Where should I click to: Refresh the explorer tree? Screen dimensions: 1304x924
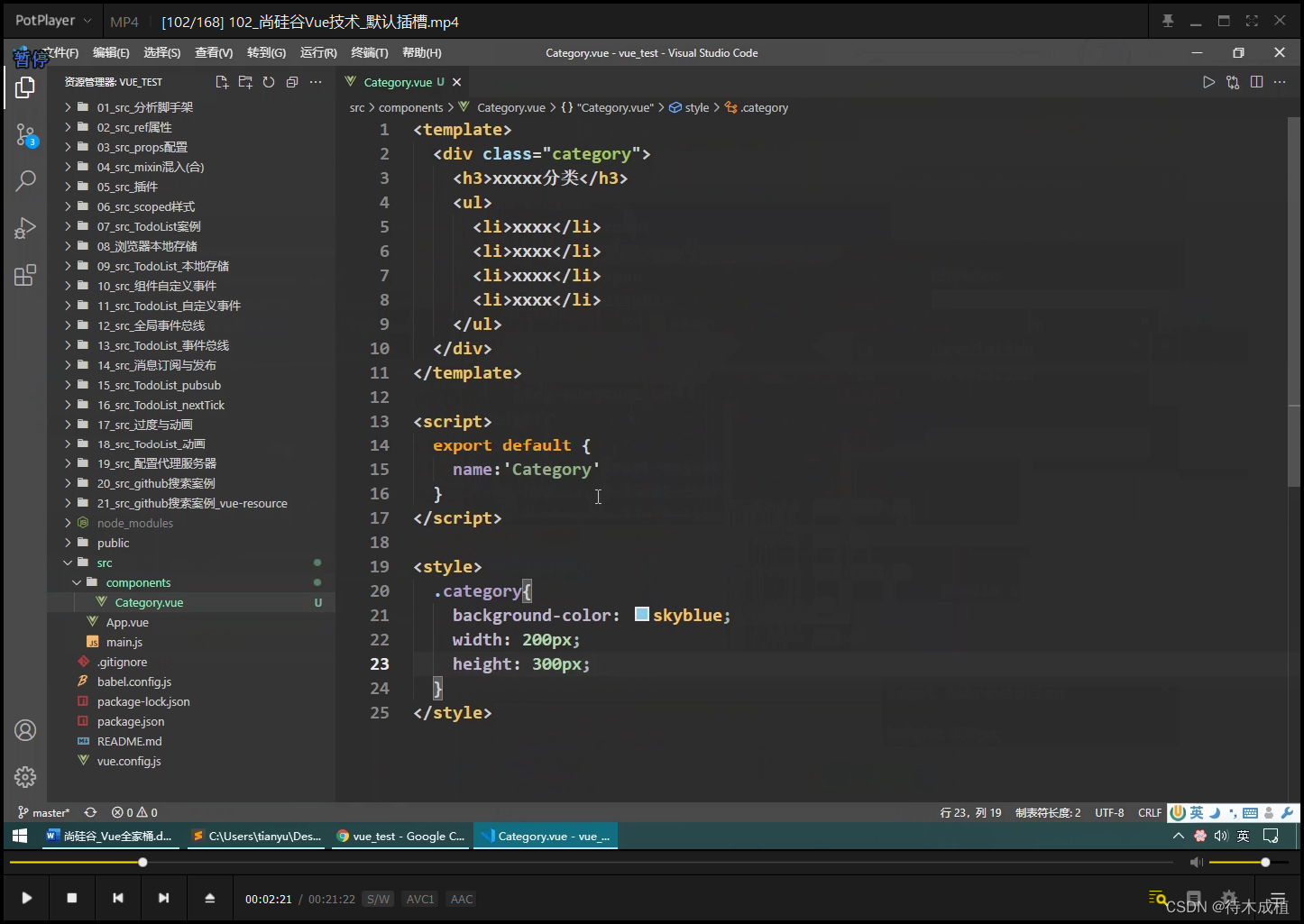coord(269,82)
